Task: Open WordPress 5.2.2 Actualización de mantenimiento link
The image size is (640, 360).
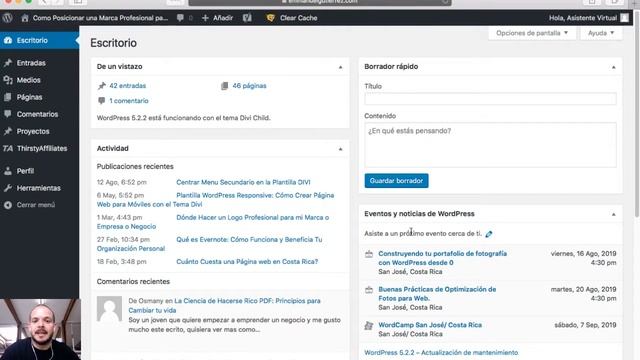Action: (441, 353)
